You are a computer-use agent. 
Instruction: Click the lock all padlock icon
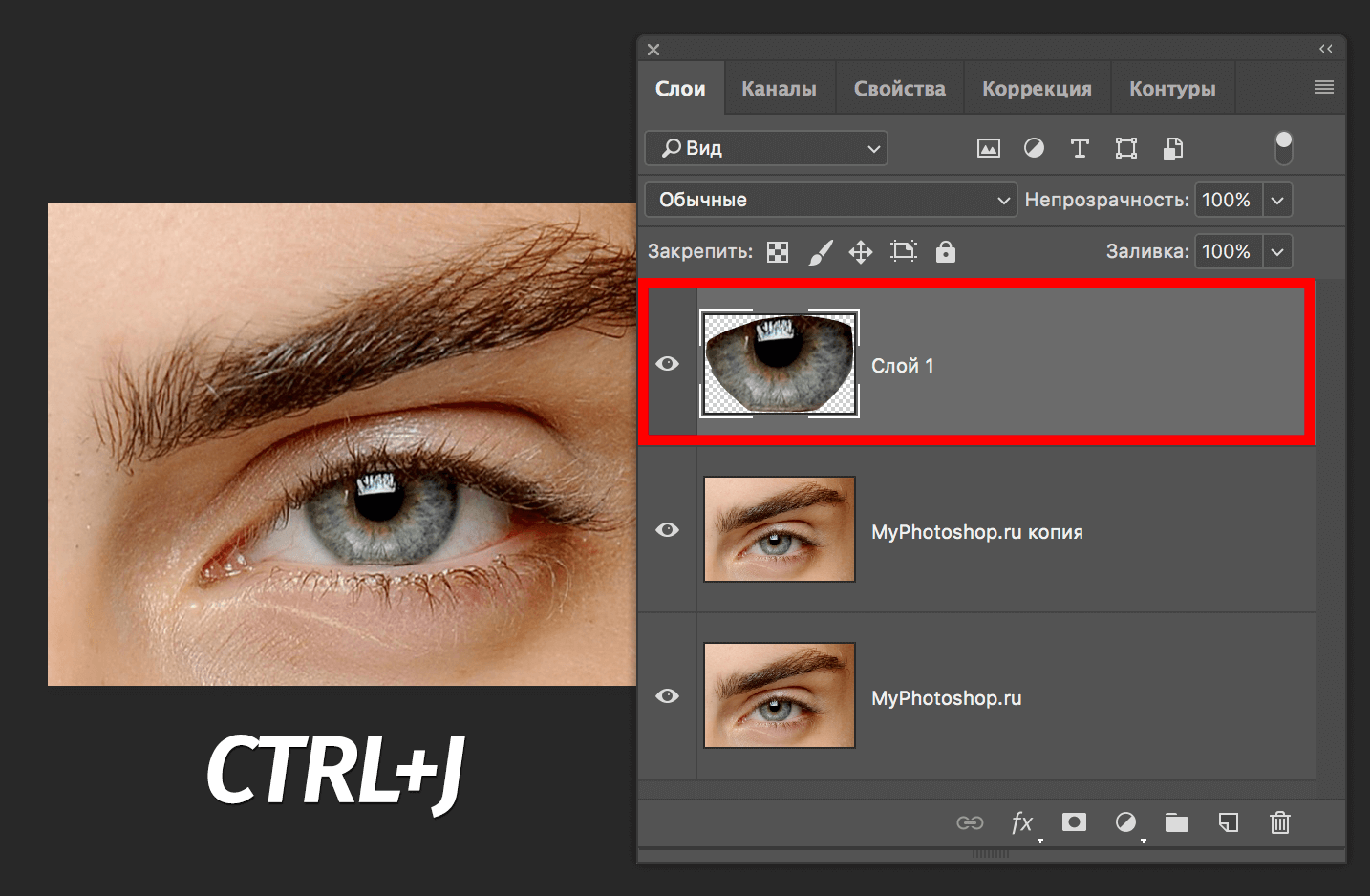945,251
